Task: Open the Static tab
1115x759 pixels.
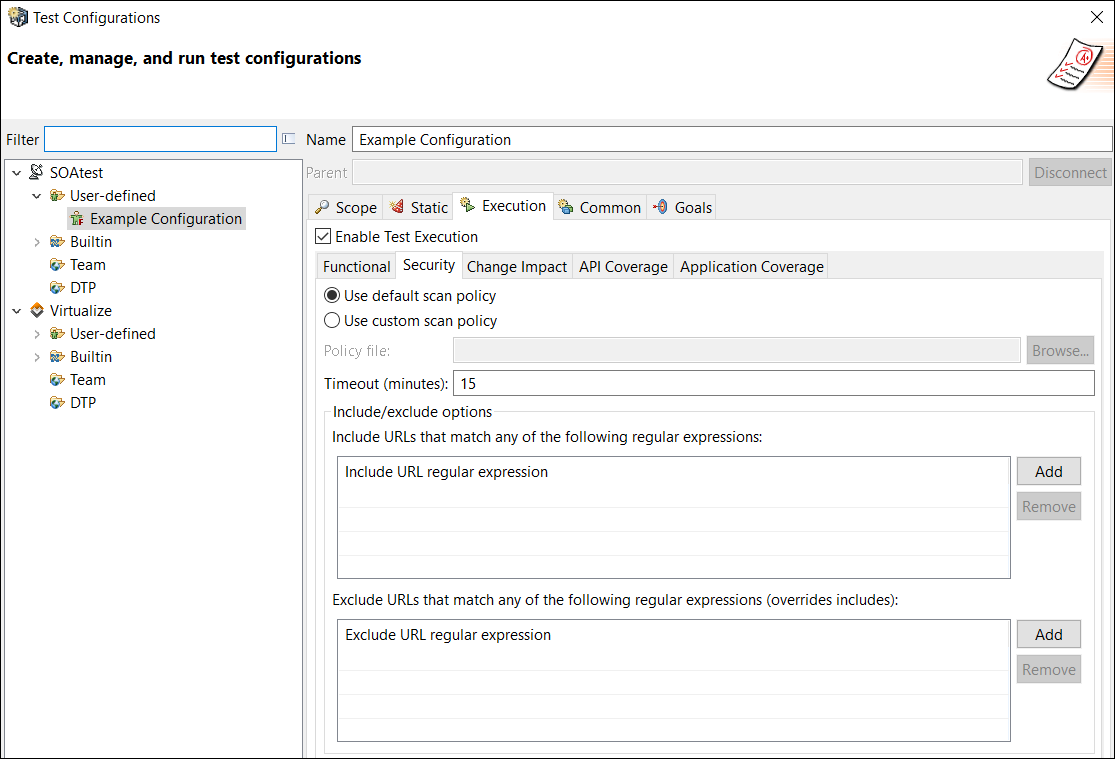Action: pyautogui.click(x=419, y=207)
